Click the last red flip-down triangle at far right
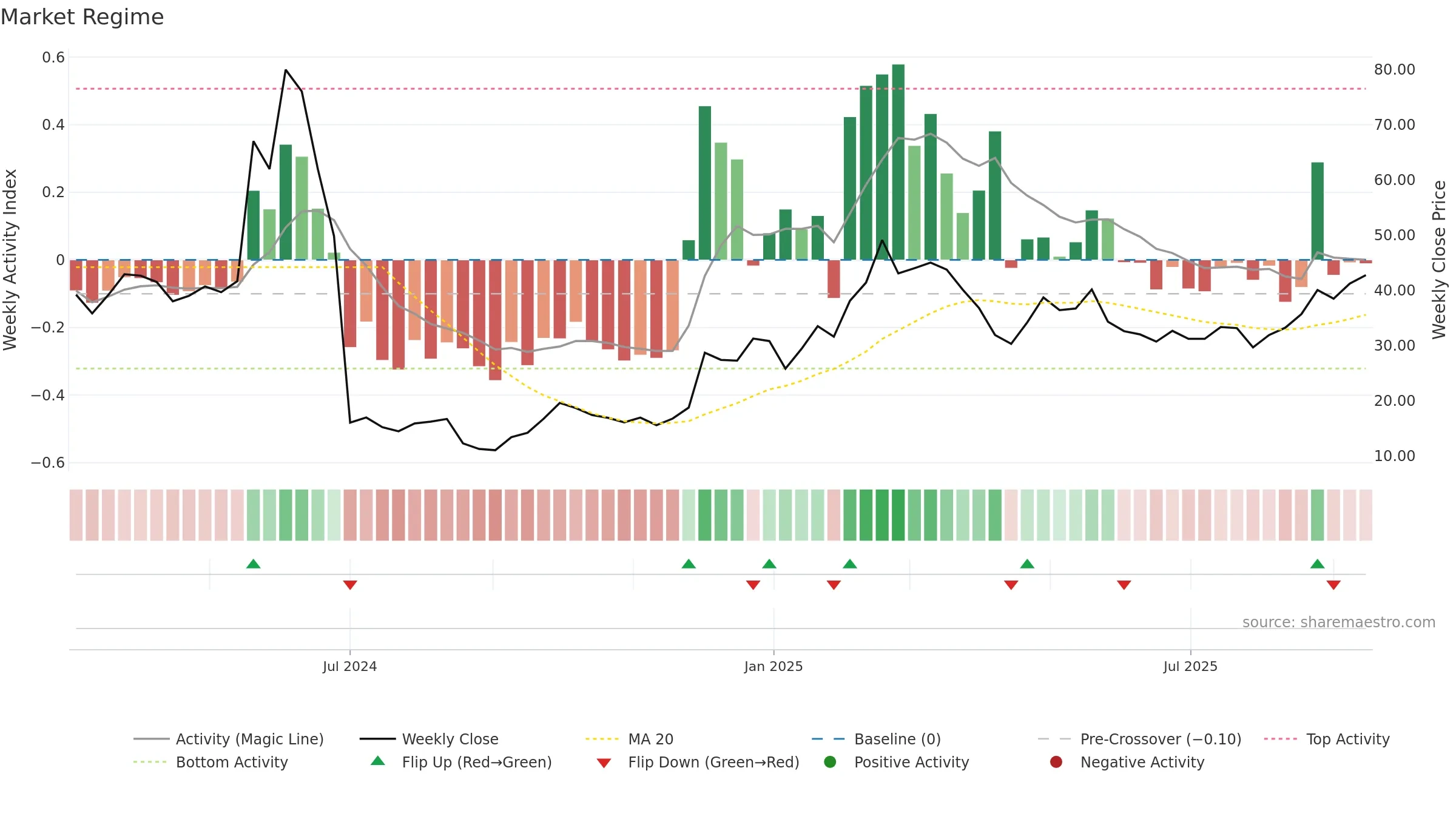The width and height of the screenshot is (1456, 819). pyautogui.click(x=1333, y=585)
